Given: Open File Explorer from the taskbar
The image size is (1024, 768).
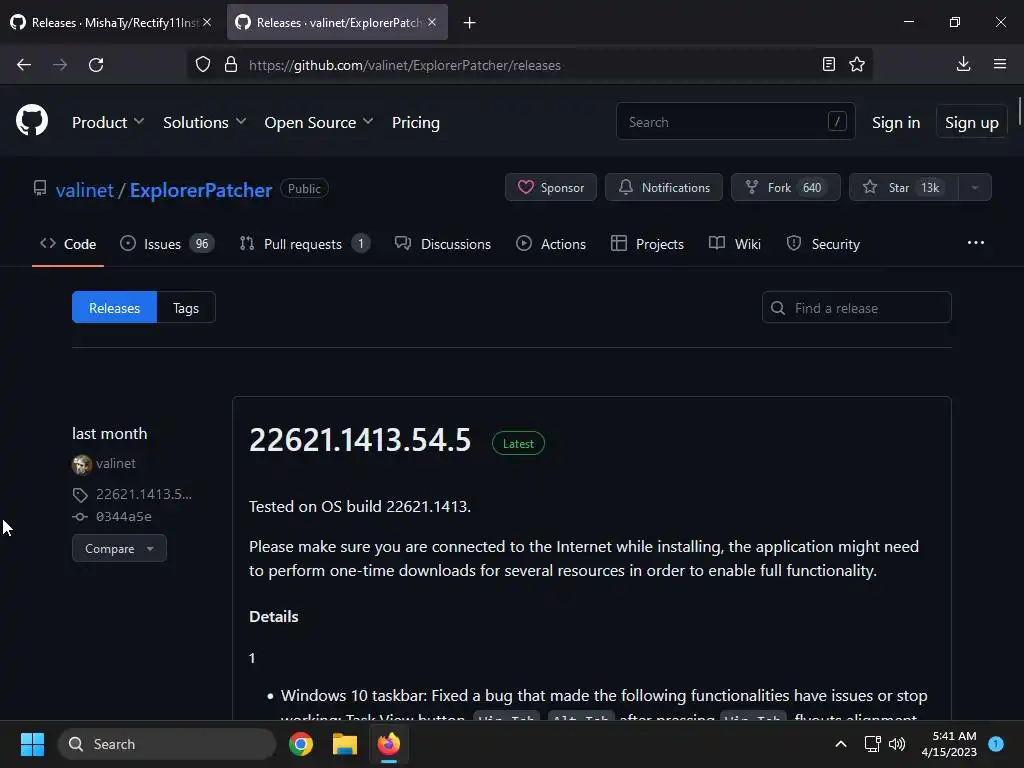Looking at the screenshot, I should point(345,744).
